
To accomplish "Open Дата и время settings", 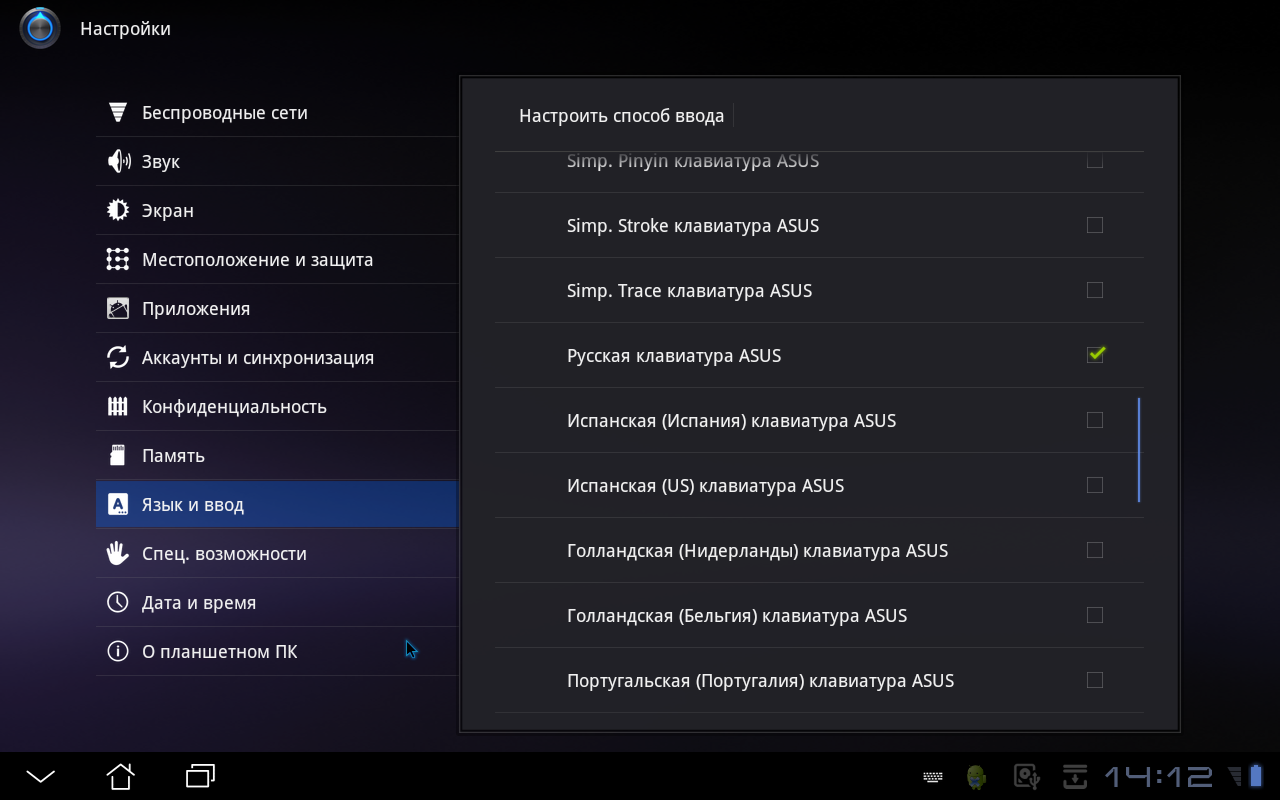I will click(x=199, y=603).
